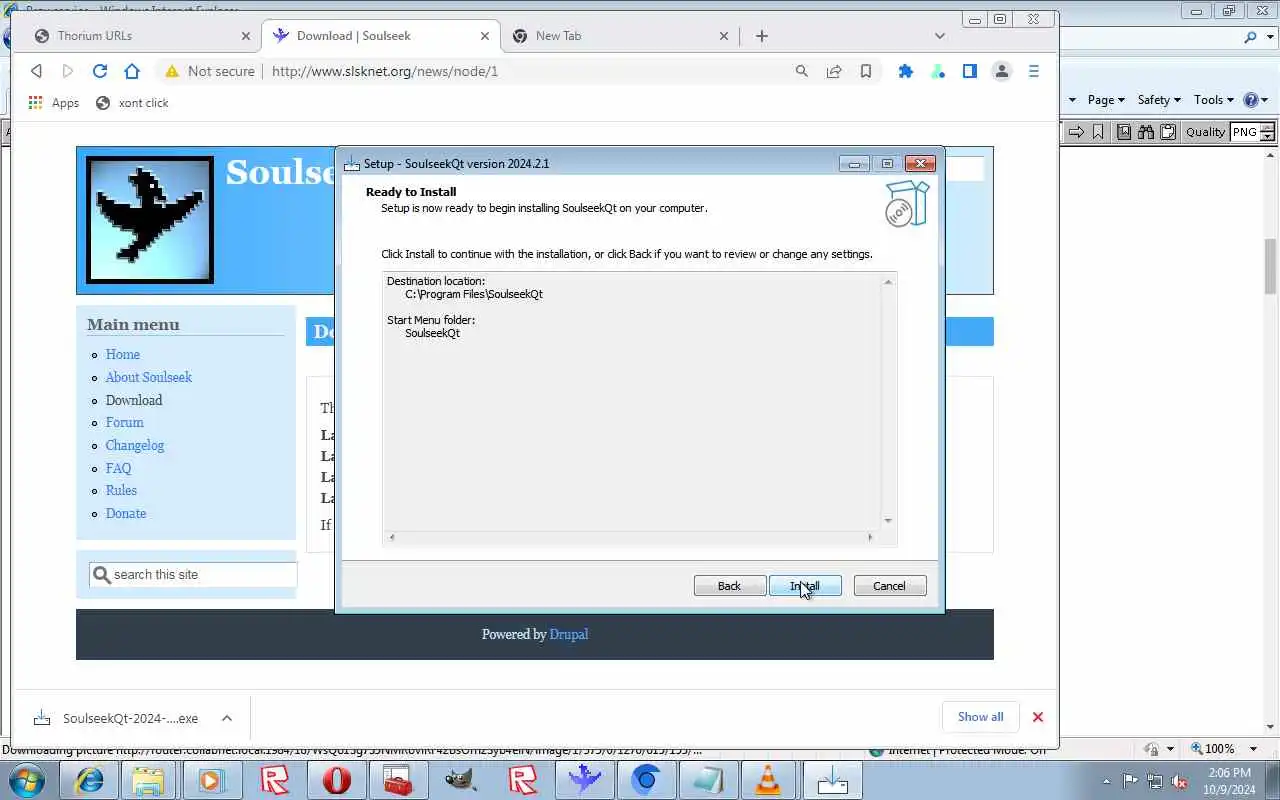The width and height of the screenshot is (1280, 800).
Task: Click the Back button in setup dialog
Action: pos(729,586)
